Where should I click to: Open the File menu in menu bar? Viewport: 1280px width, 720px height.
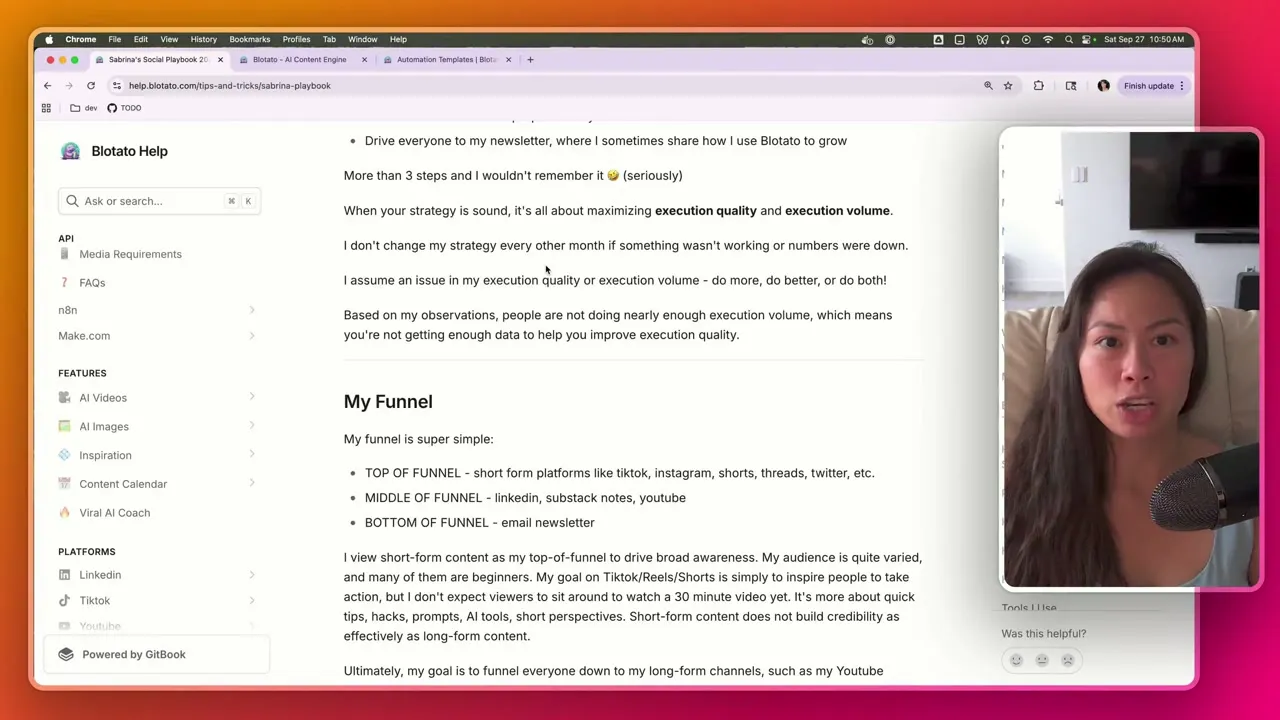coord(115,40)
